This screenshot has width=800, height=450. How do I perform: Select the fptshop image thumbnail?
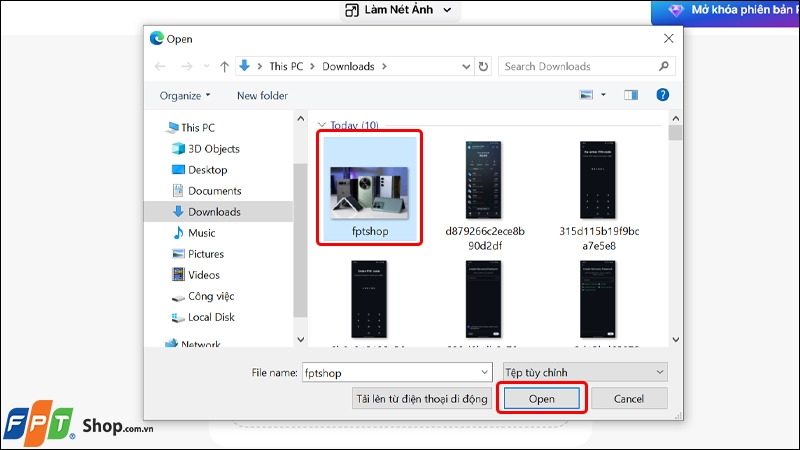click(x=369, y=193)
